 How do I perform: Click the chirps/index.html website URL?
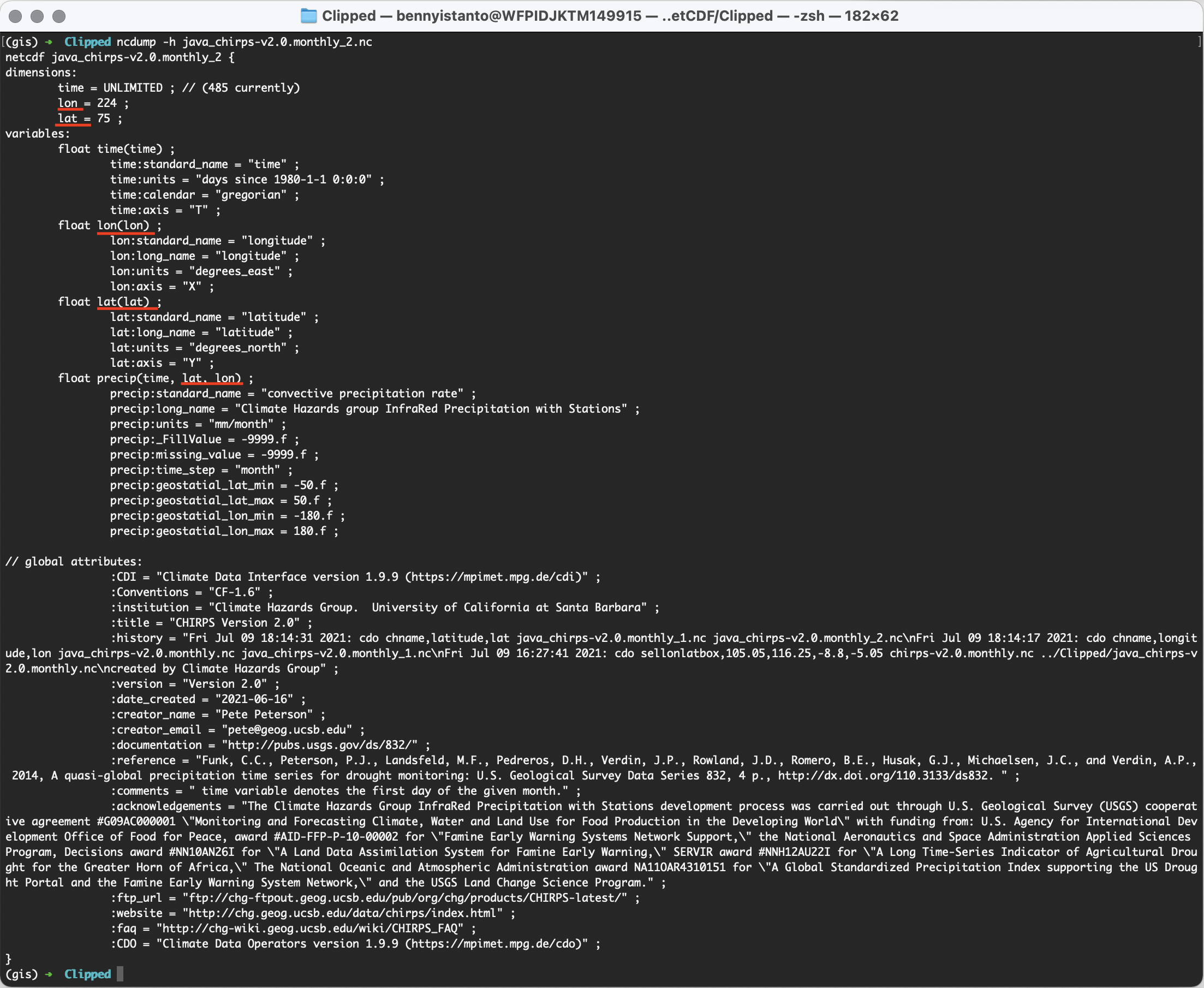[343, 913]
